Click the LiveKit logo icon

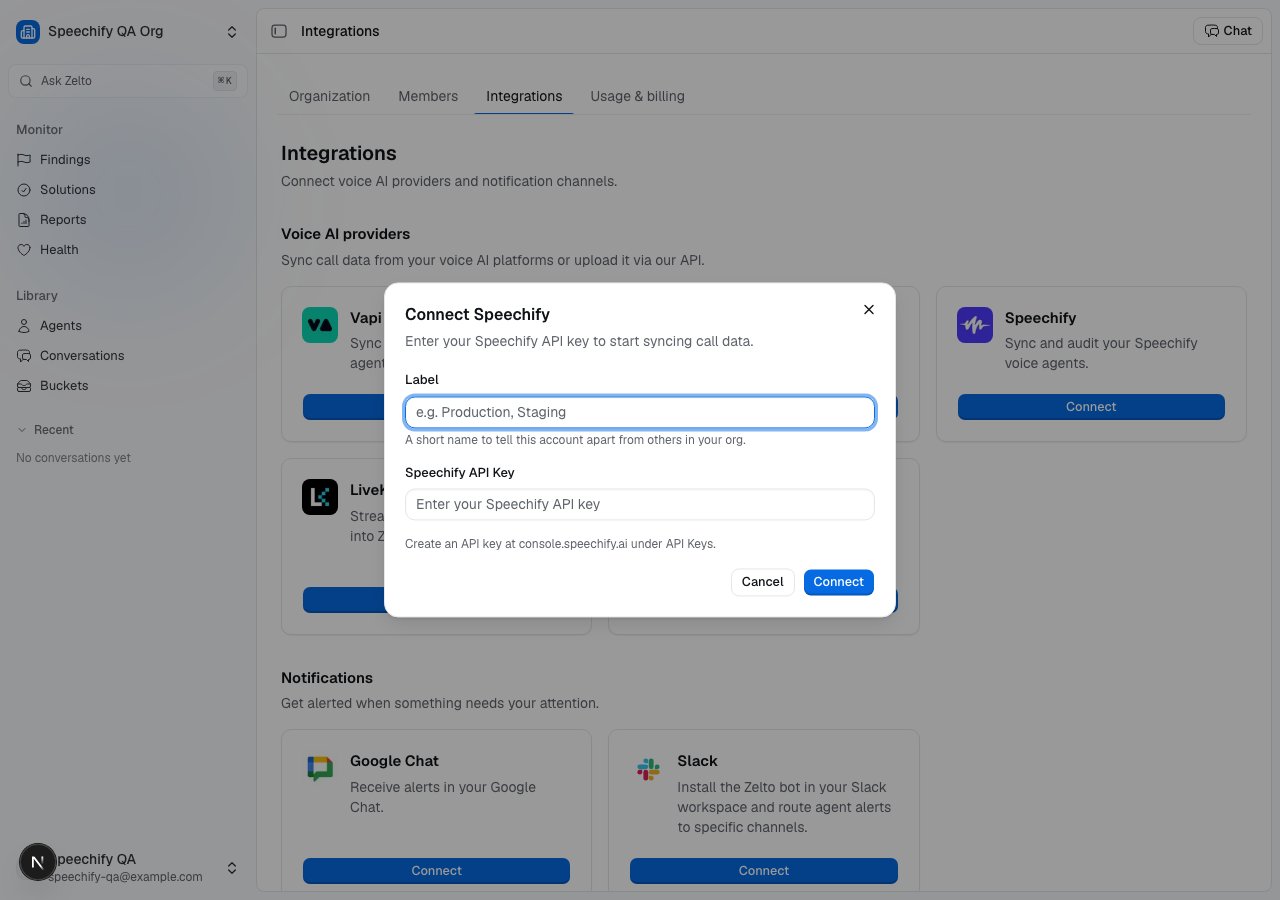[x=320, y=497]
